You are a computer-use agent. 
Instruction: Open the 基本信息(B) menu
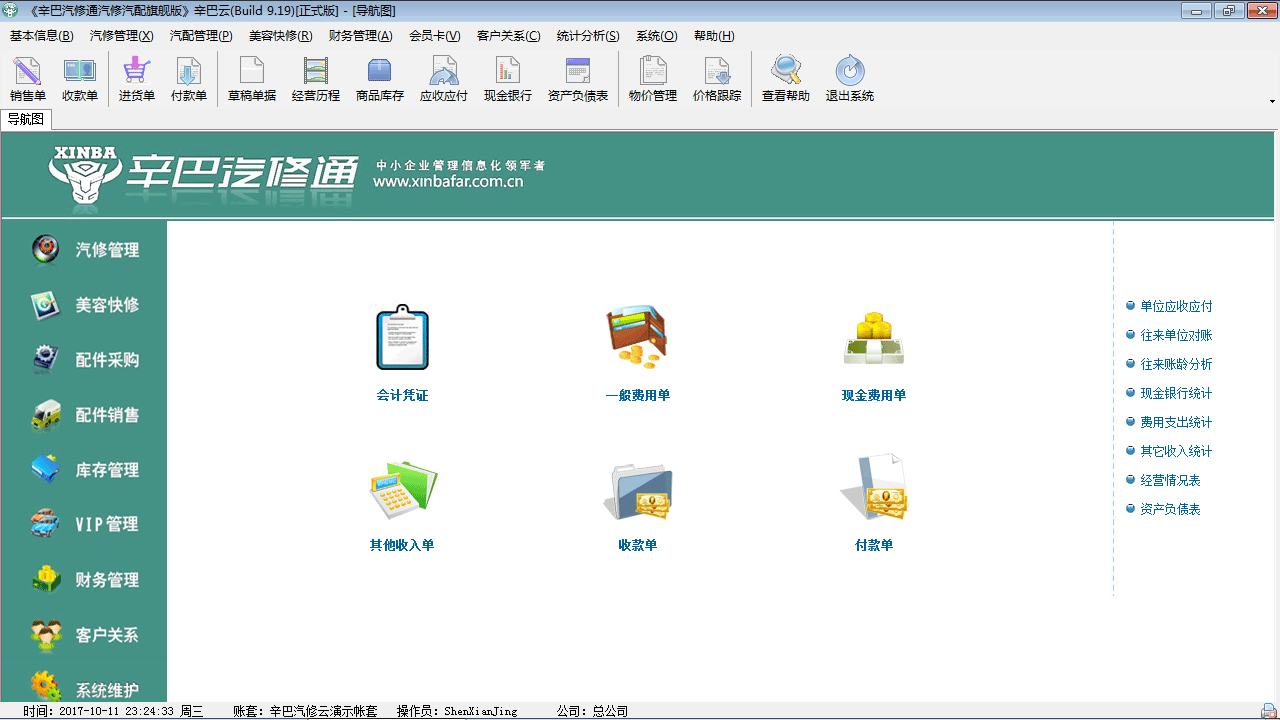tap(42, 36)
